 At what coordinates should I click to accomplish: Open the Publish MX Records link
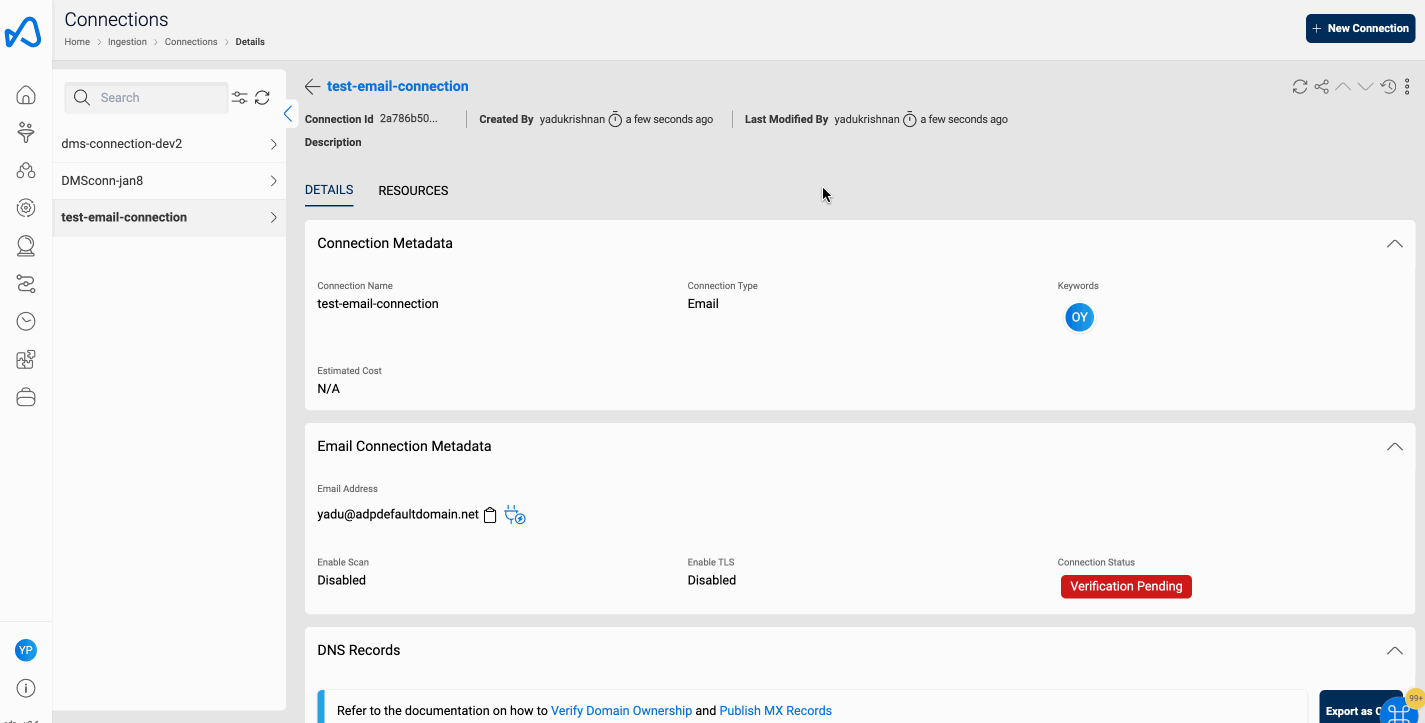coord(775,711)
